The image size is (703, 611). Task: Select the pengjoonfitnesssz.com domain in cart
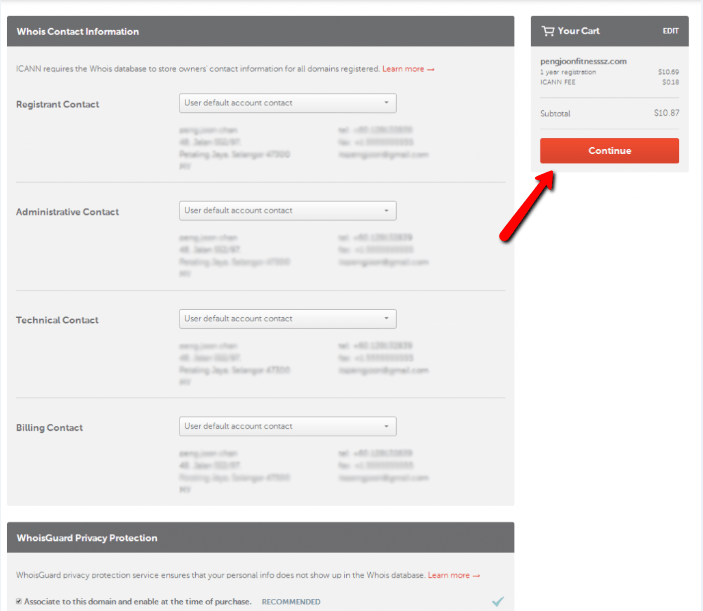[583, 61]
